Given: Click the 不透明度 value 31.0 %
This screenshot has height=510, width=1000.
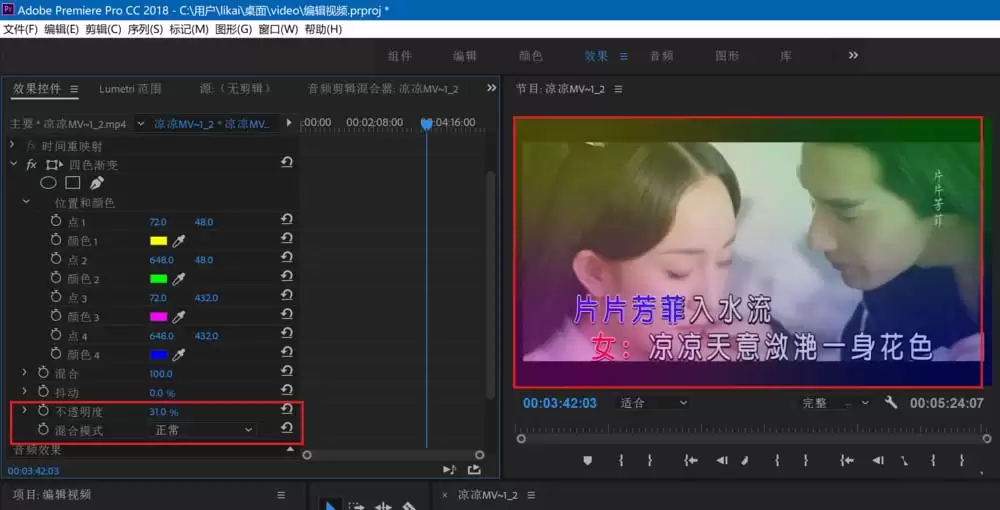Looking at the screenshot, I should coord(163,412).
